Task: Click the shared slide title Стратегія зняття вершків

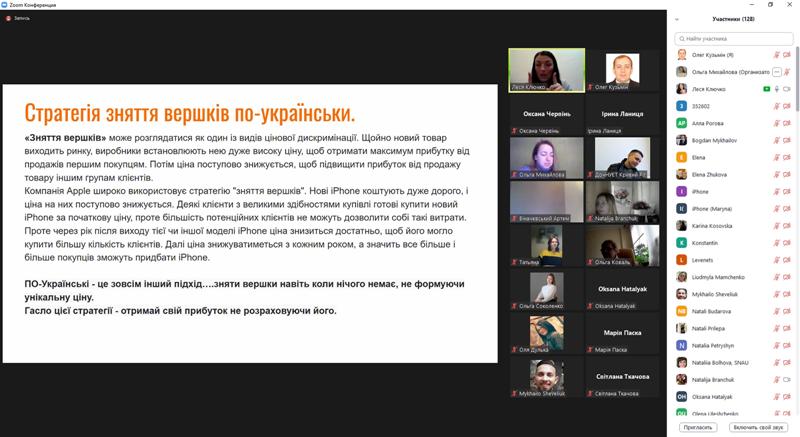Action: click(189, 113)
